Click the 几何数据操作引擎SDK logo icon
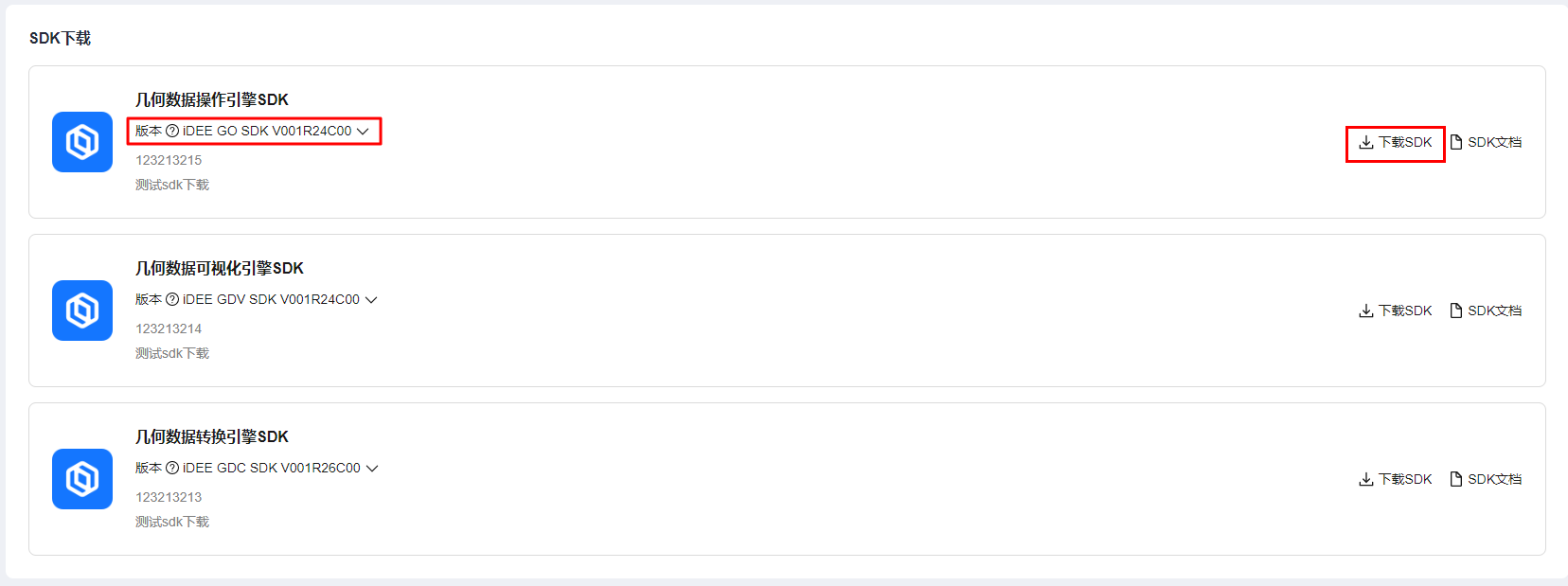 tap(82, 142)
